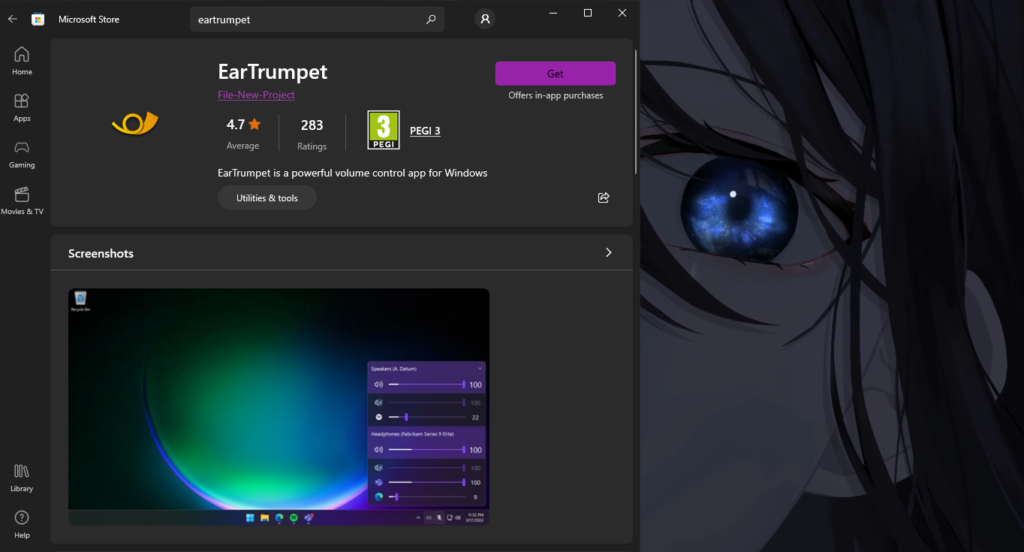Click the 4.7 Average star rating
Image resolution: width=1024 pixels, height=552 pixels.
click(243, 133)
